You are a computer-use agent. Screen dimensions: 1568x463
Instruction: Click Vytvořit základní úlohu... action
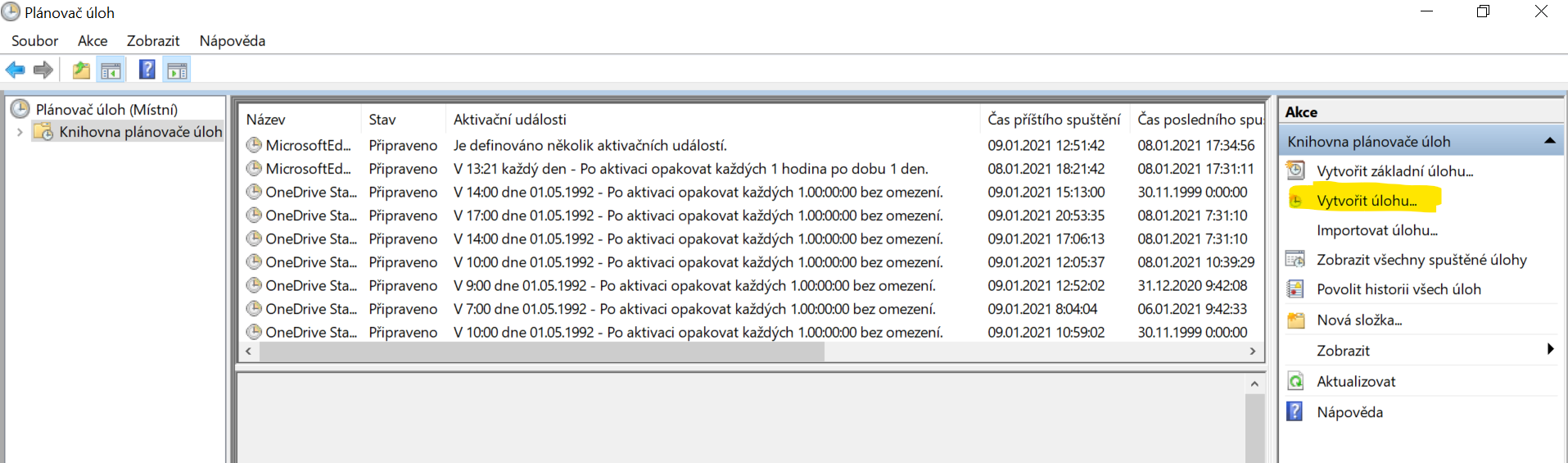click(x=1394, y=171)
